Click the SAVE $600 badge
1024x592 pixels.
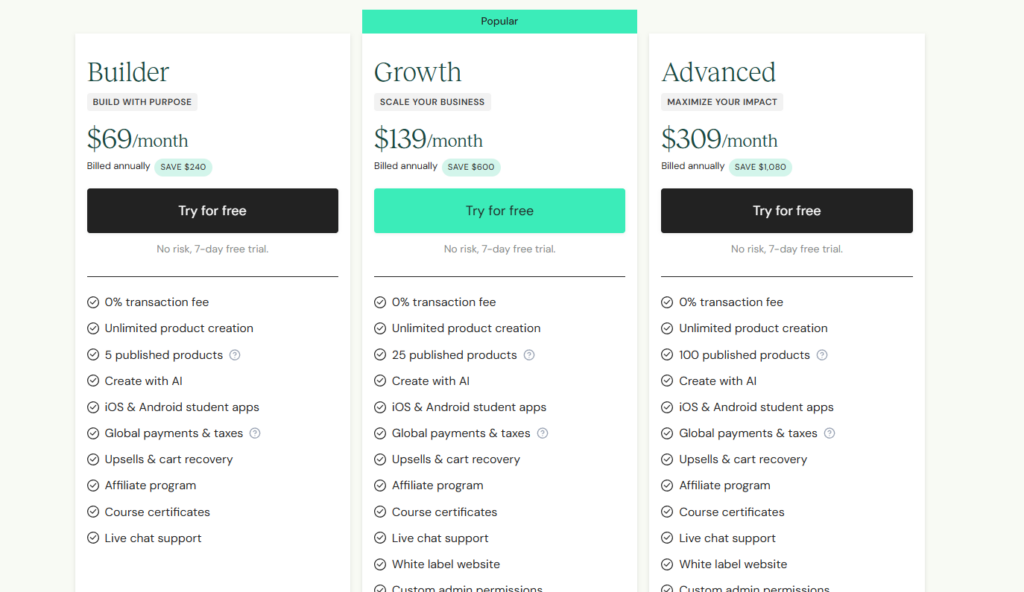[x=470, y=167]
